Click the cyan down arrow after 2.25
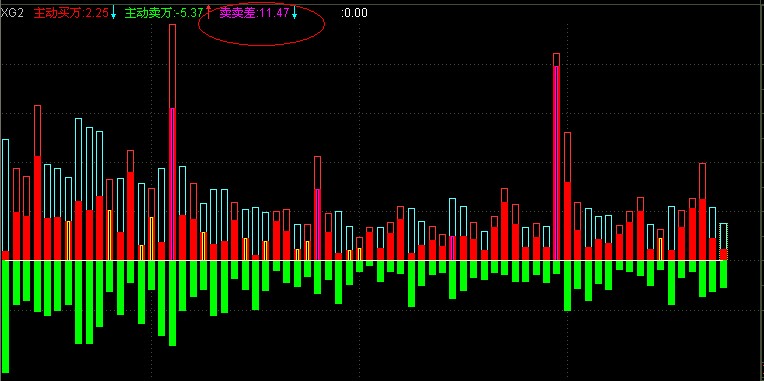The height and width of the screenshot is (381, 764). (x=113, y=12)
